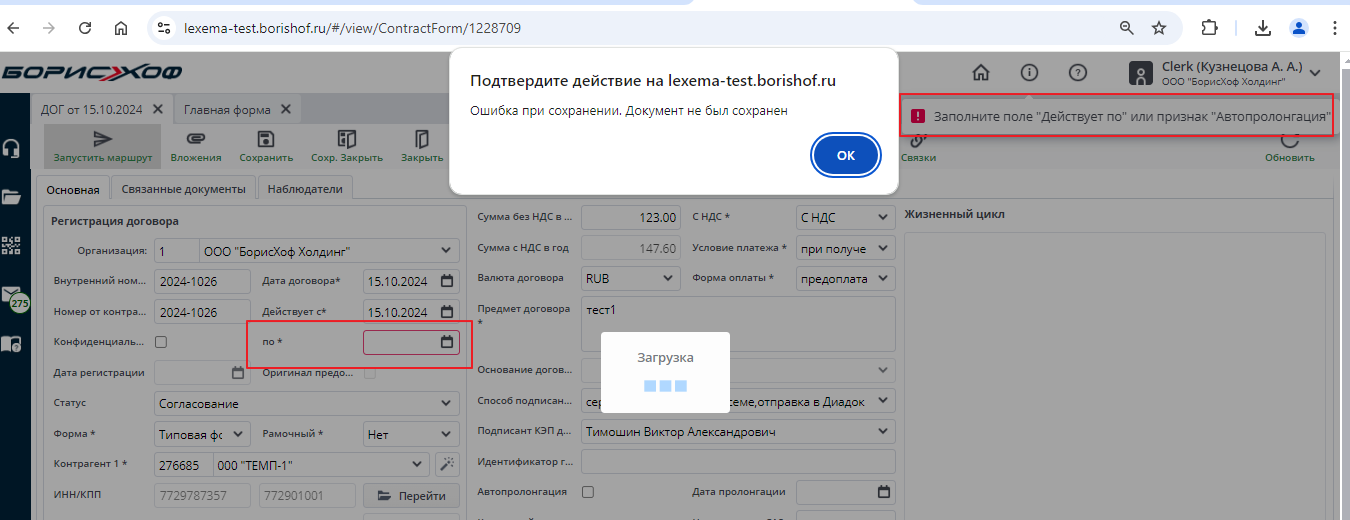Open the help question mark icon

tap(1077, 72)
